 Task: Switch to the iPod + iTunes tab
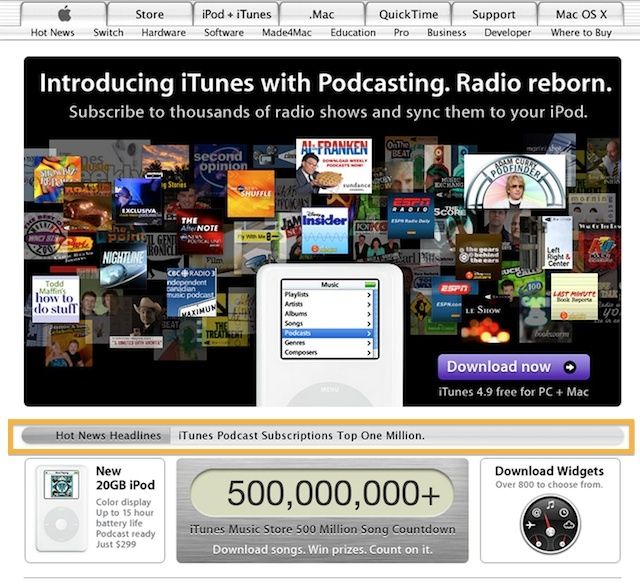(x=236, y=14)
